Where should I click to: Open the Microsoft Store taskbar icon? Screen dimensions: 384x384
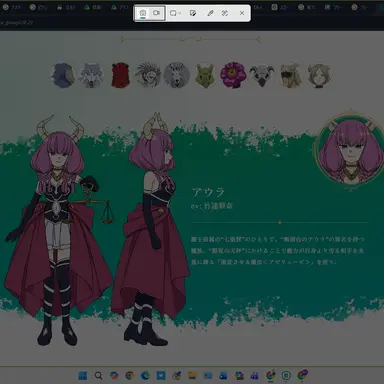pyautogui.click(x=239, y=376)
